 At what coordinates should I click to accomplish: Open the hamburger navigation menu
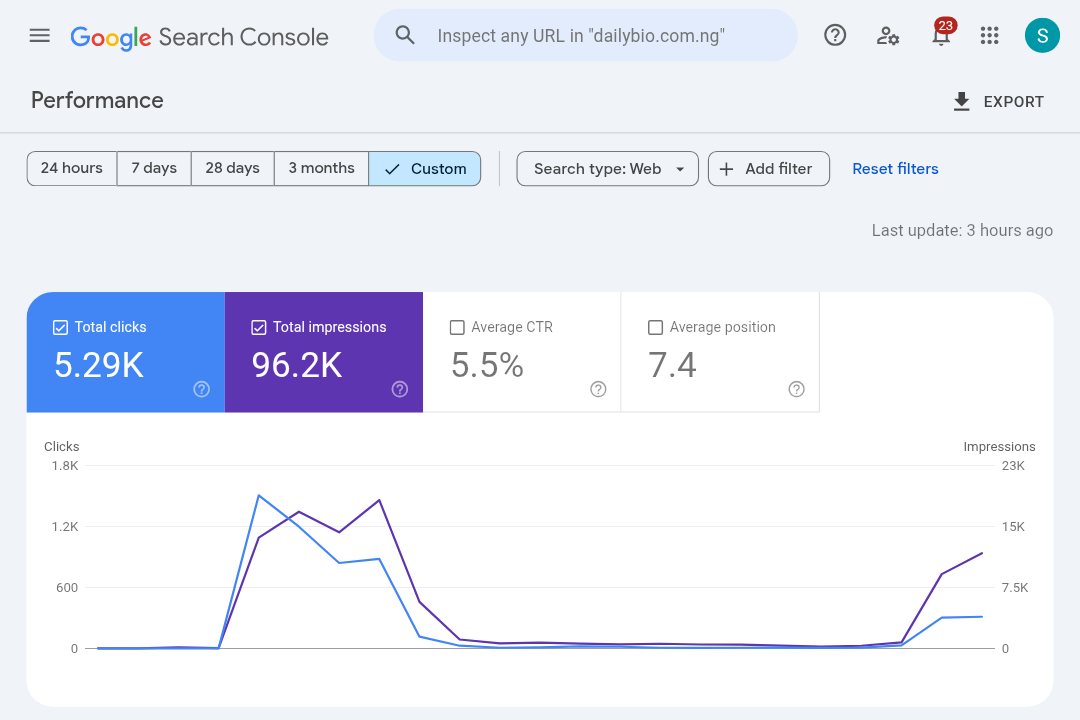pos(40,35)
